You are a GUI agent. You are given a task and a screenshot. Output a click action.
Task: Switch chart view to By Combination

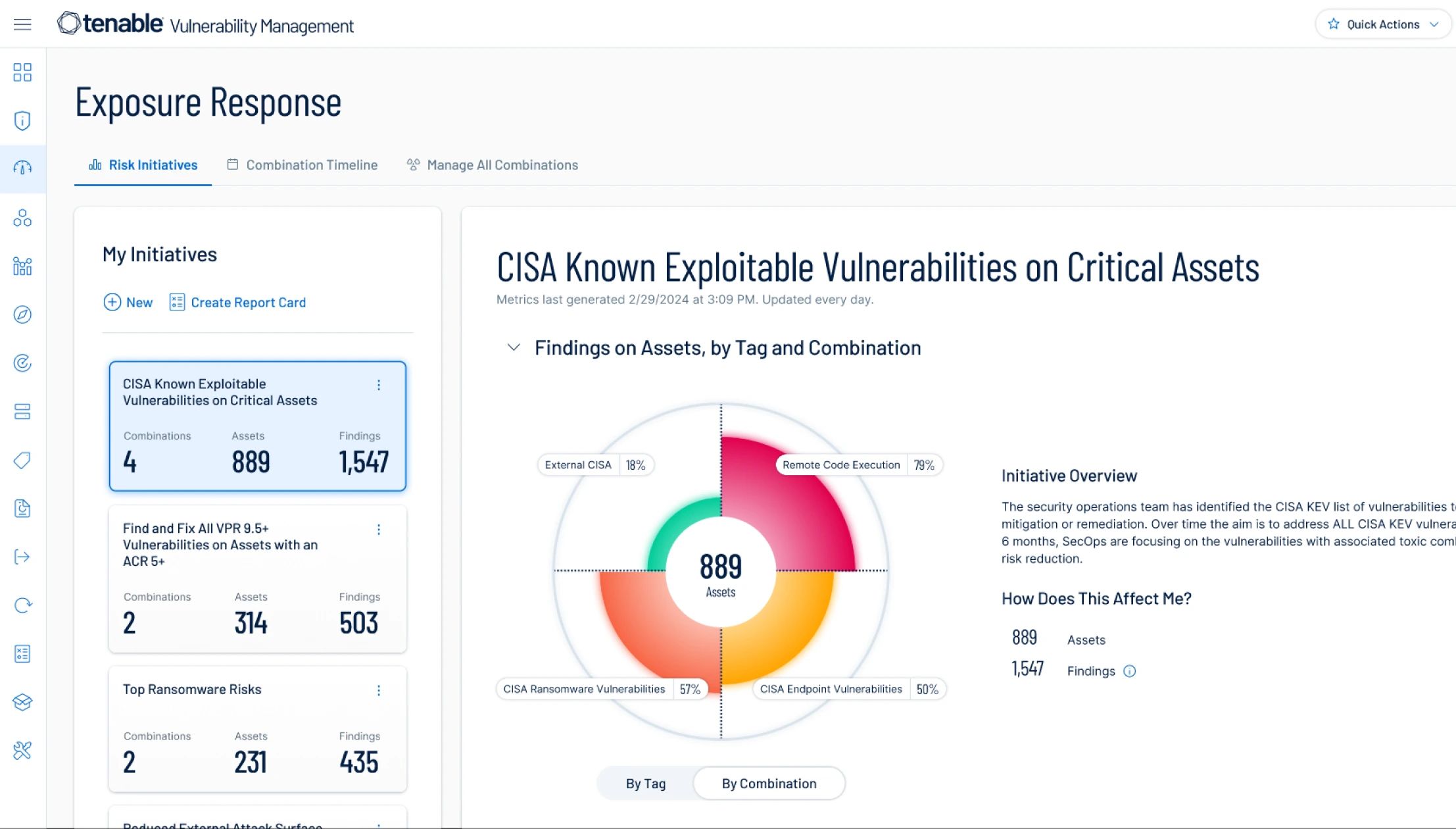pos(769,784)
